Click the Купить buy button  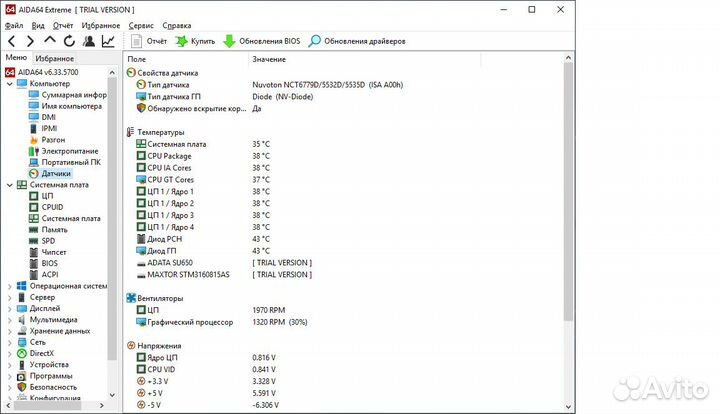click(195, 41)
